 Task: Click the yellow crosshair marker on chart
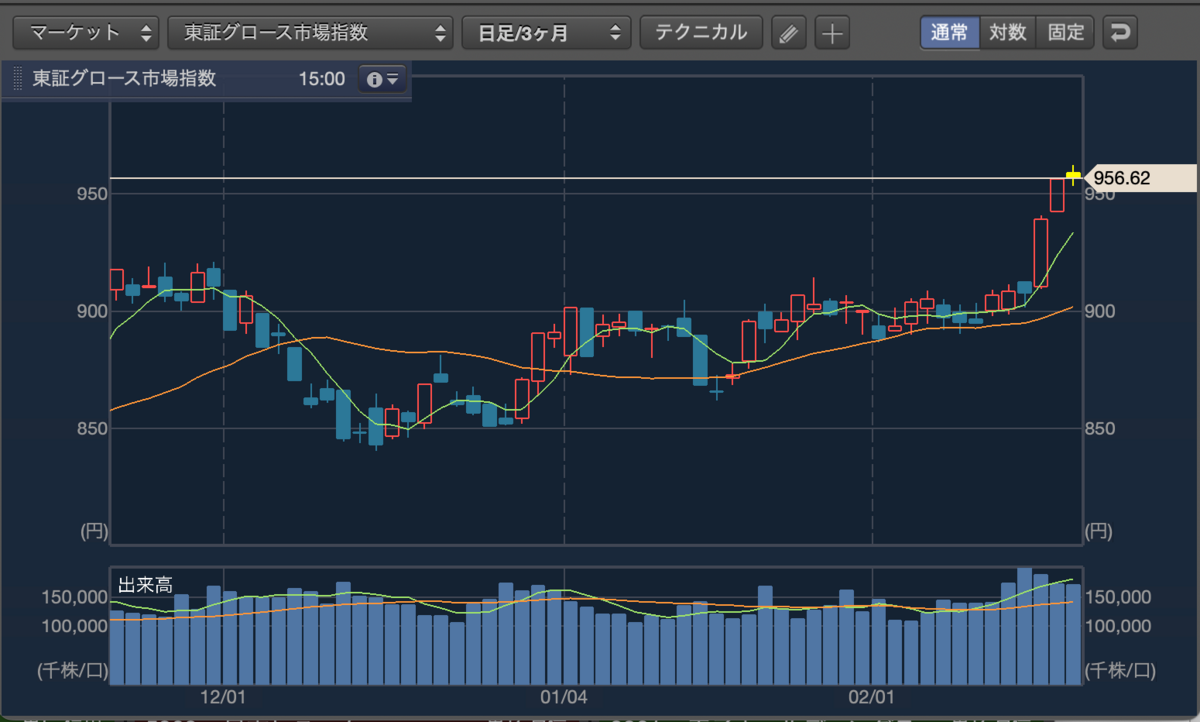(x=1073, y=175)
